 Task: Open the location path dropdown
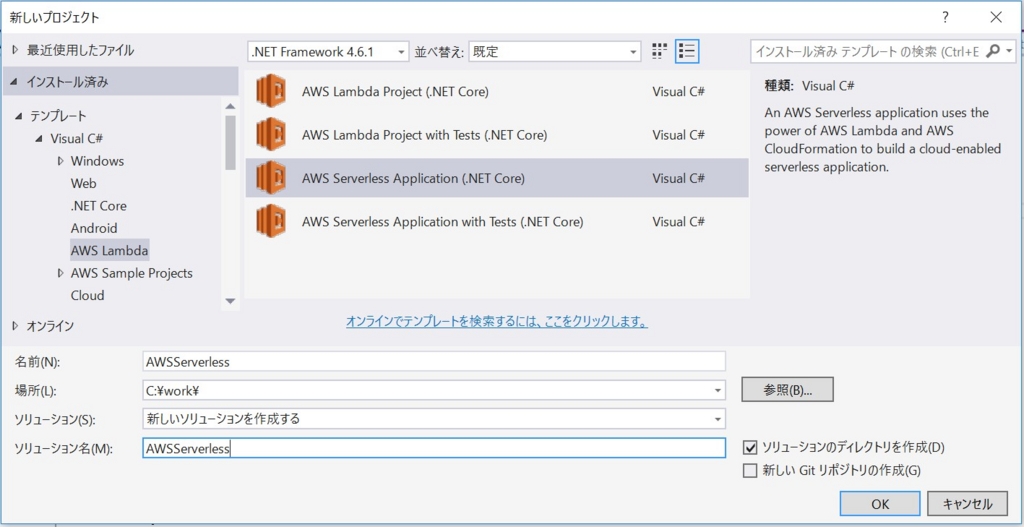[718, 391]
